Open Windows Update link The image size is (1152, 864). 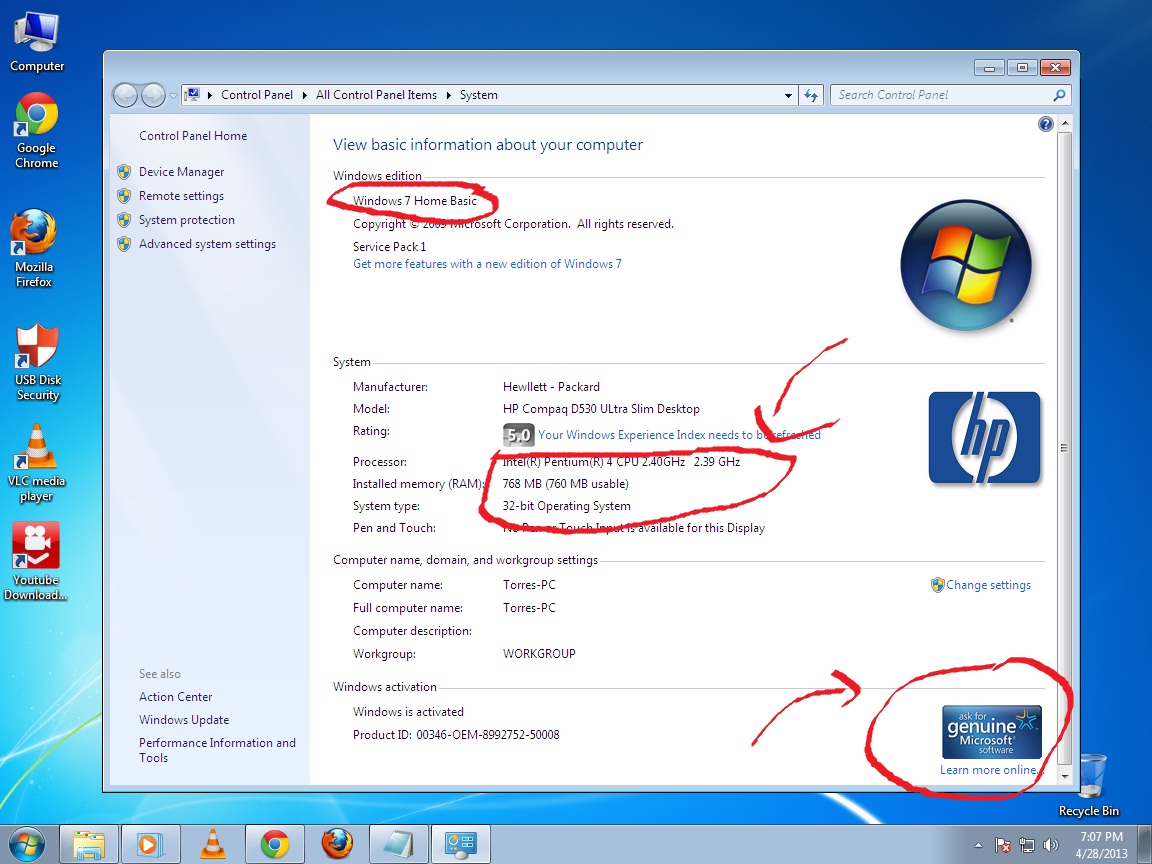click(184, 720)
